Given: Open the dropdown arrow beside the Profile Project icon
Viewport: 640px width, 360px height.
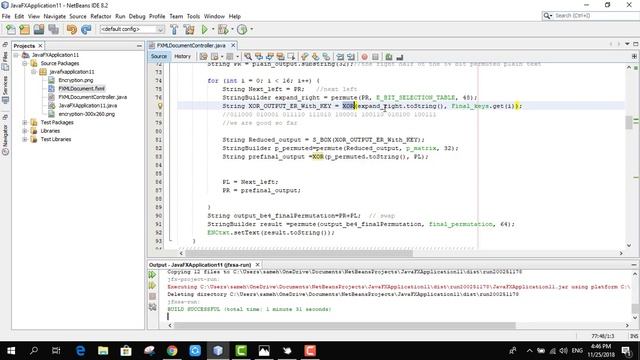Looking at the screenshot, I should click(251, 29).
